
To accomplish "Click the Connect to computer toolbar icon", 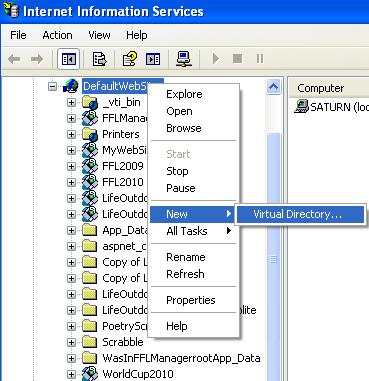I will pos(184,59).
